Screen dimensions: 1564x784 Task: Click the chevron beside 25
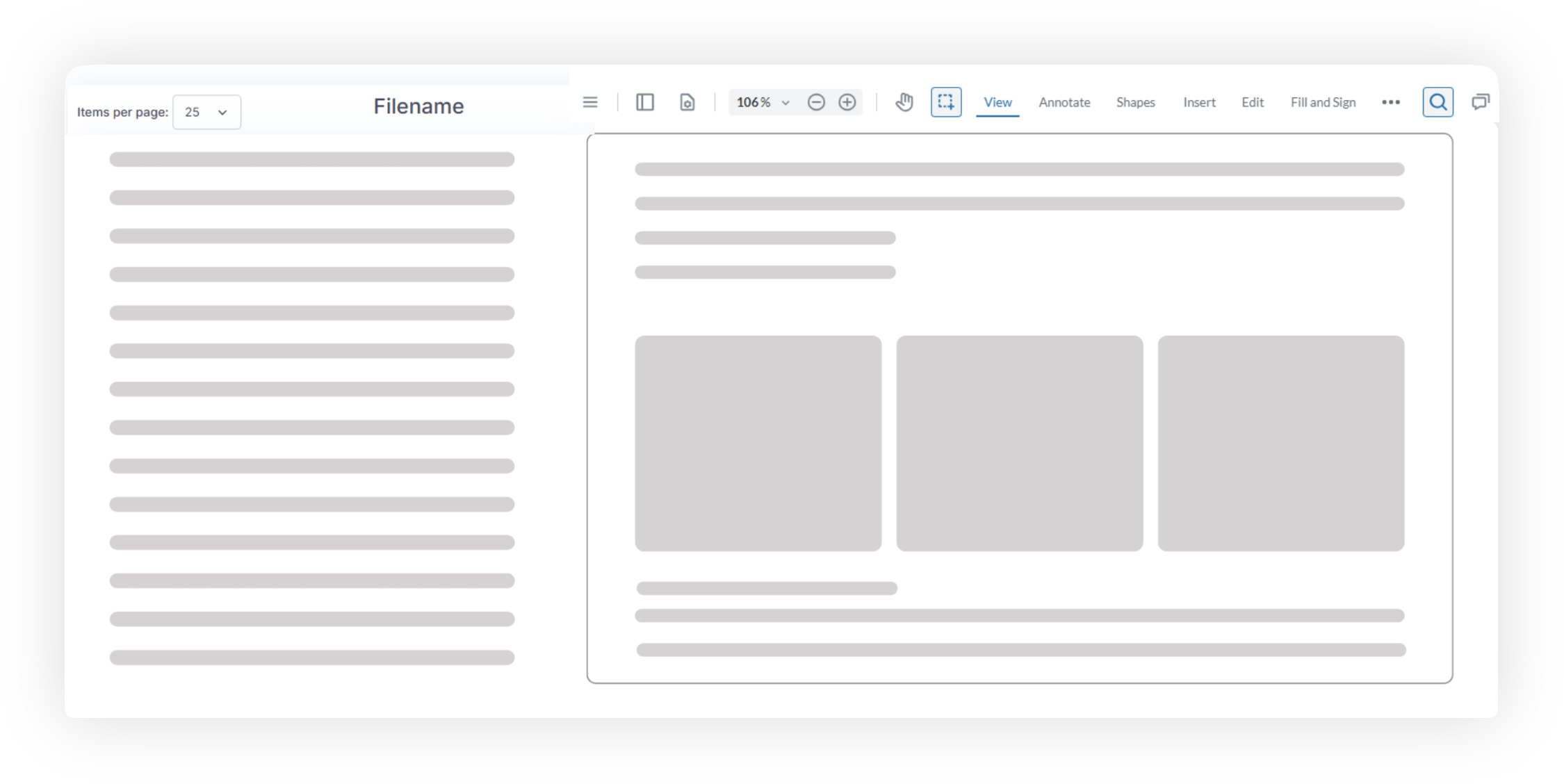[x=222, y=112]
